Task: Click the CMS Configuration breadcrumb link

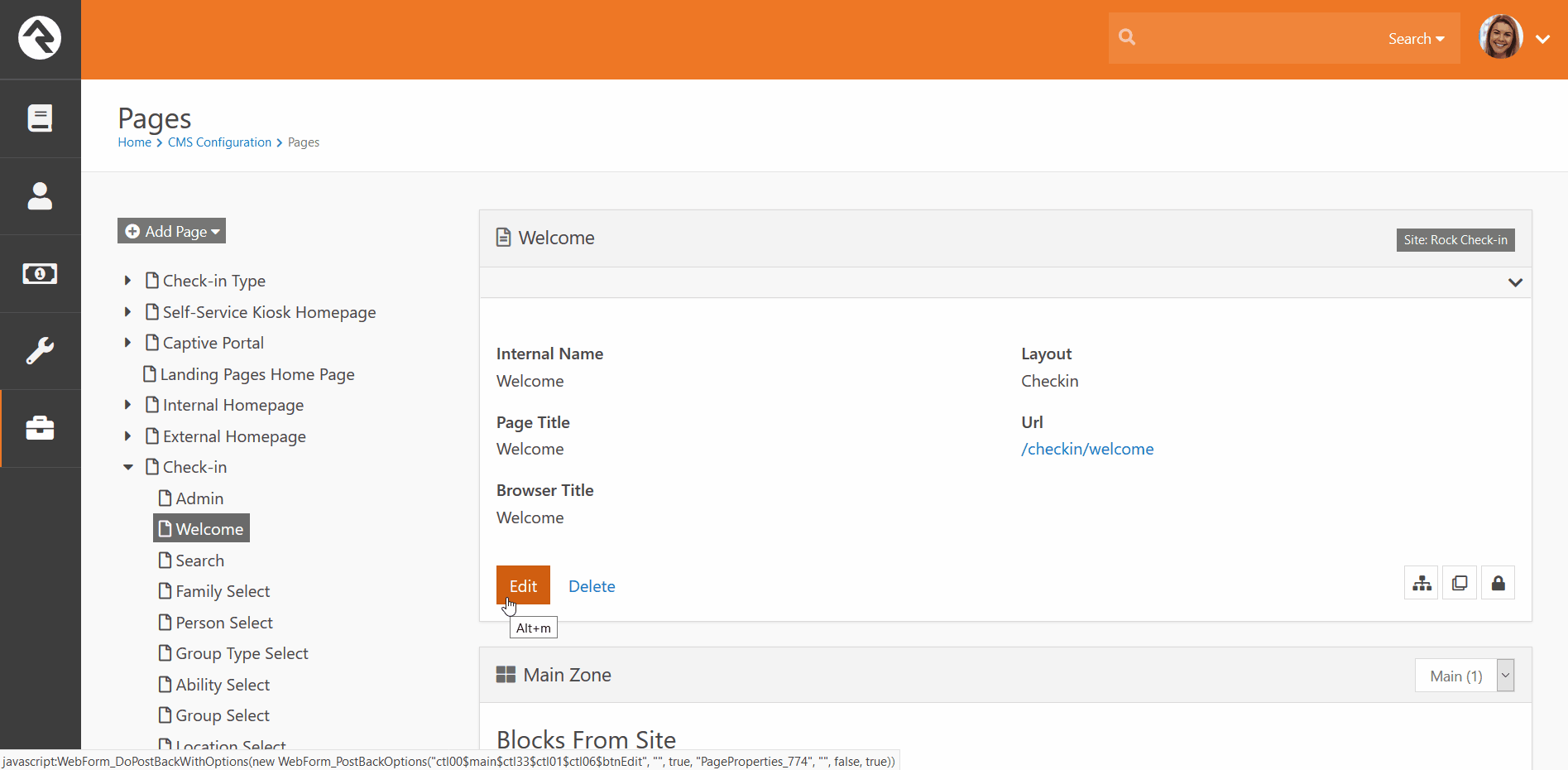Action: click(219, 142)
